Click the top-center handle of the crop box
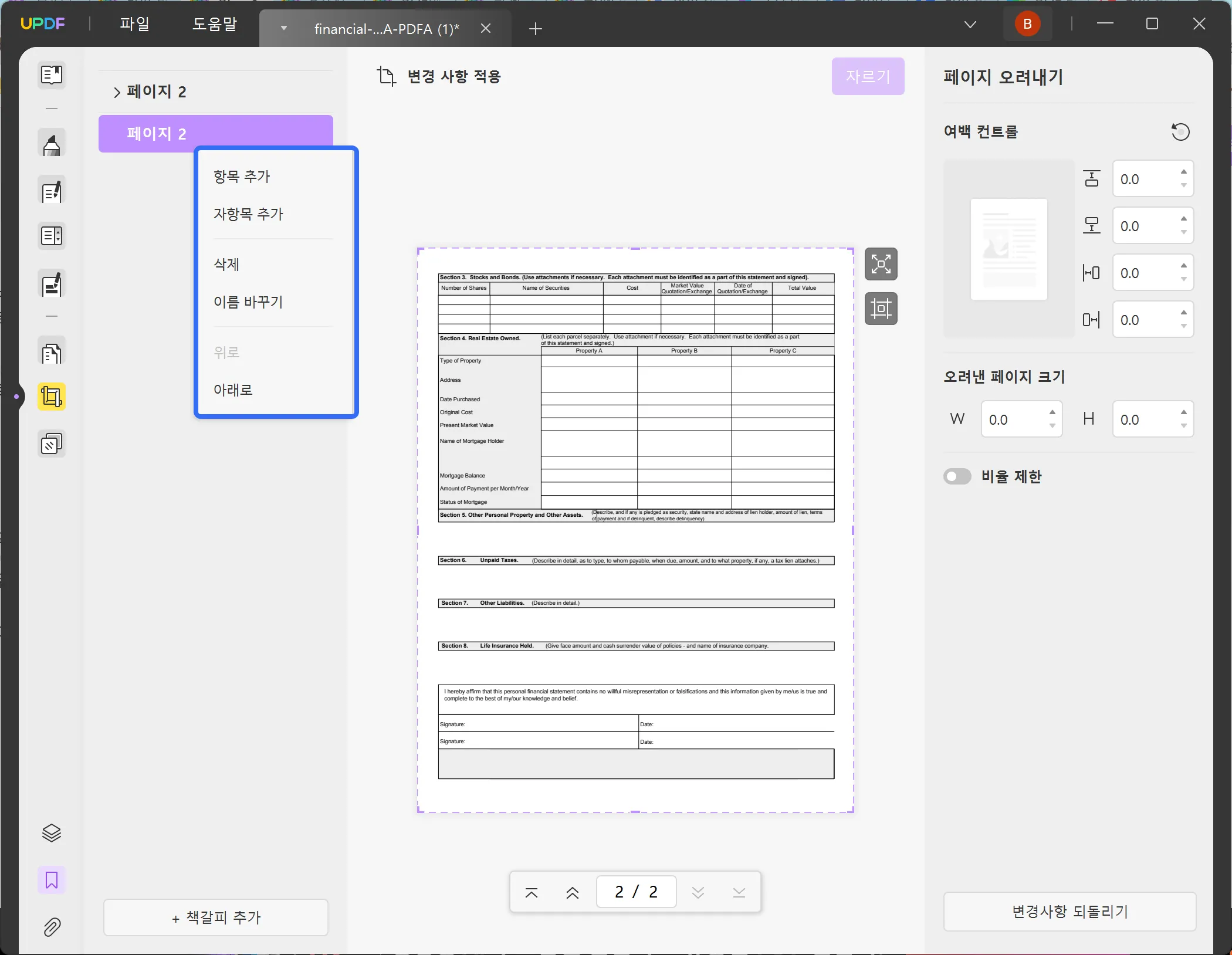Viewport: 1232px width, 955px height. 635,249
